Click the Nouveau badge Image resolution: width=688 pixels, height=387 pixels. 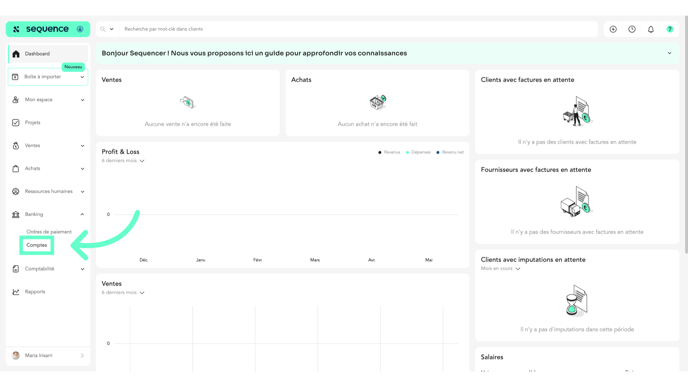click(73, 67)
